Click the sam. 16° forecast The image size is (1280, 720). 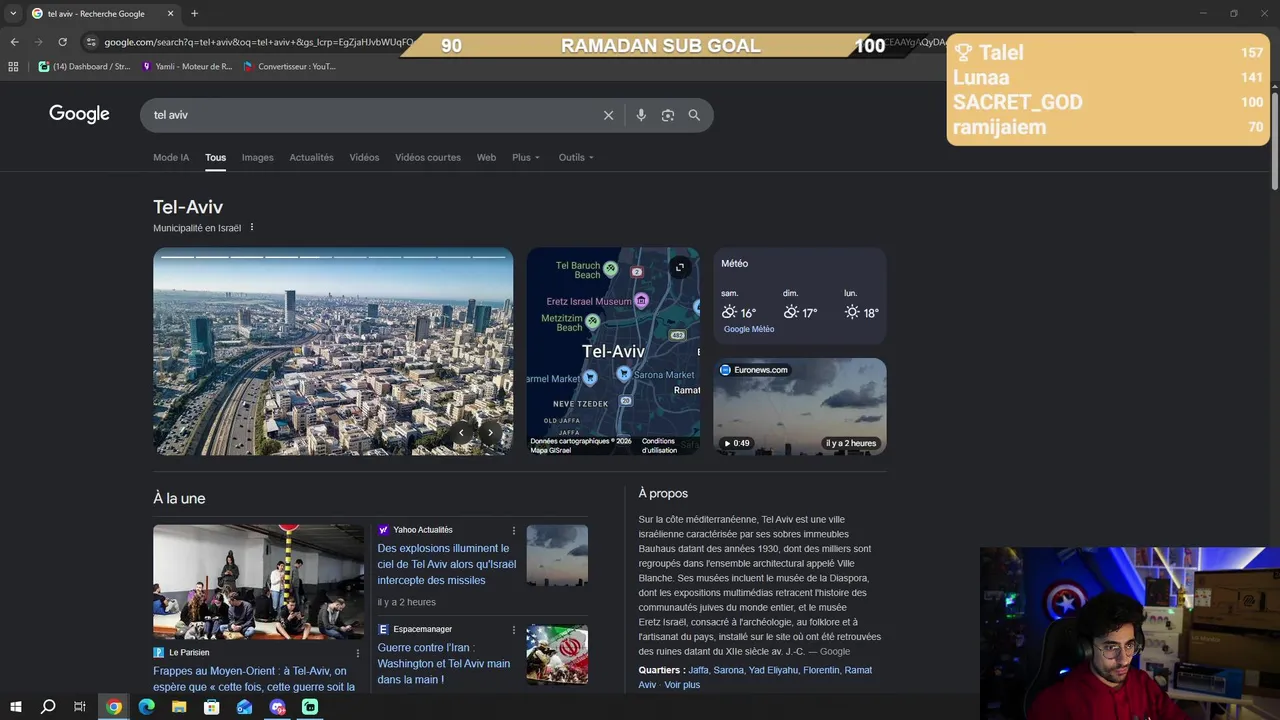739,305
